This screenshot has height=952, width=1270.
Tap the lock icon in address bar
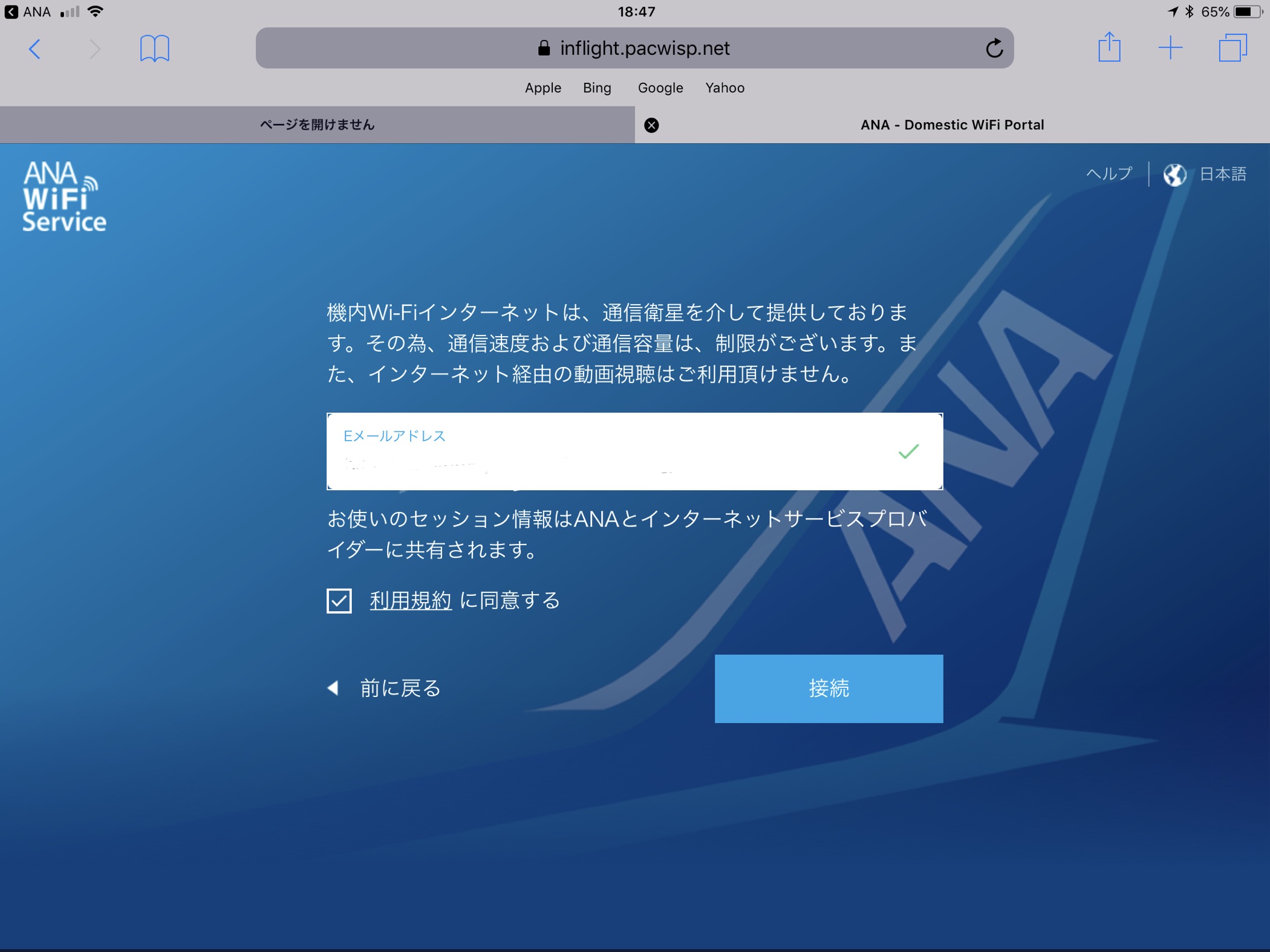(x=544, y=48)
